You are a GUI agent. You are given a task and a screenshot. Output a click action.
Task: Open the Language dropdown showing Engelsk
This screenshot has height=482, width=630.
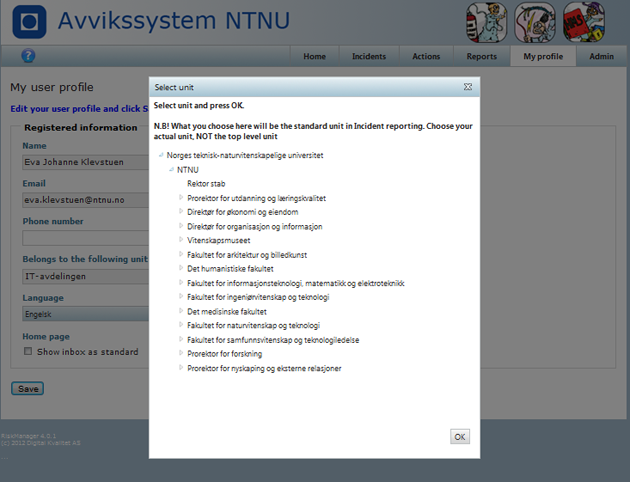[86, 314]
